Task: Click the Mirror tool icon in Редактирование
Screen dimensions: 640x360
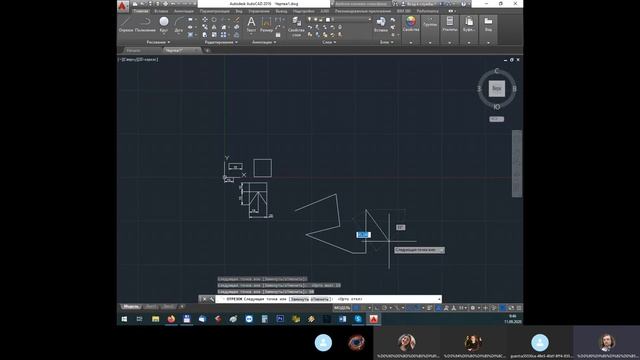Action: coord(214,27)
